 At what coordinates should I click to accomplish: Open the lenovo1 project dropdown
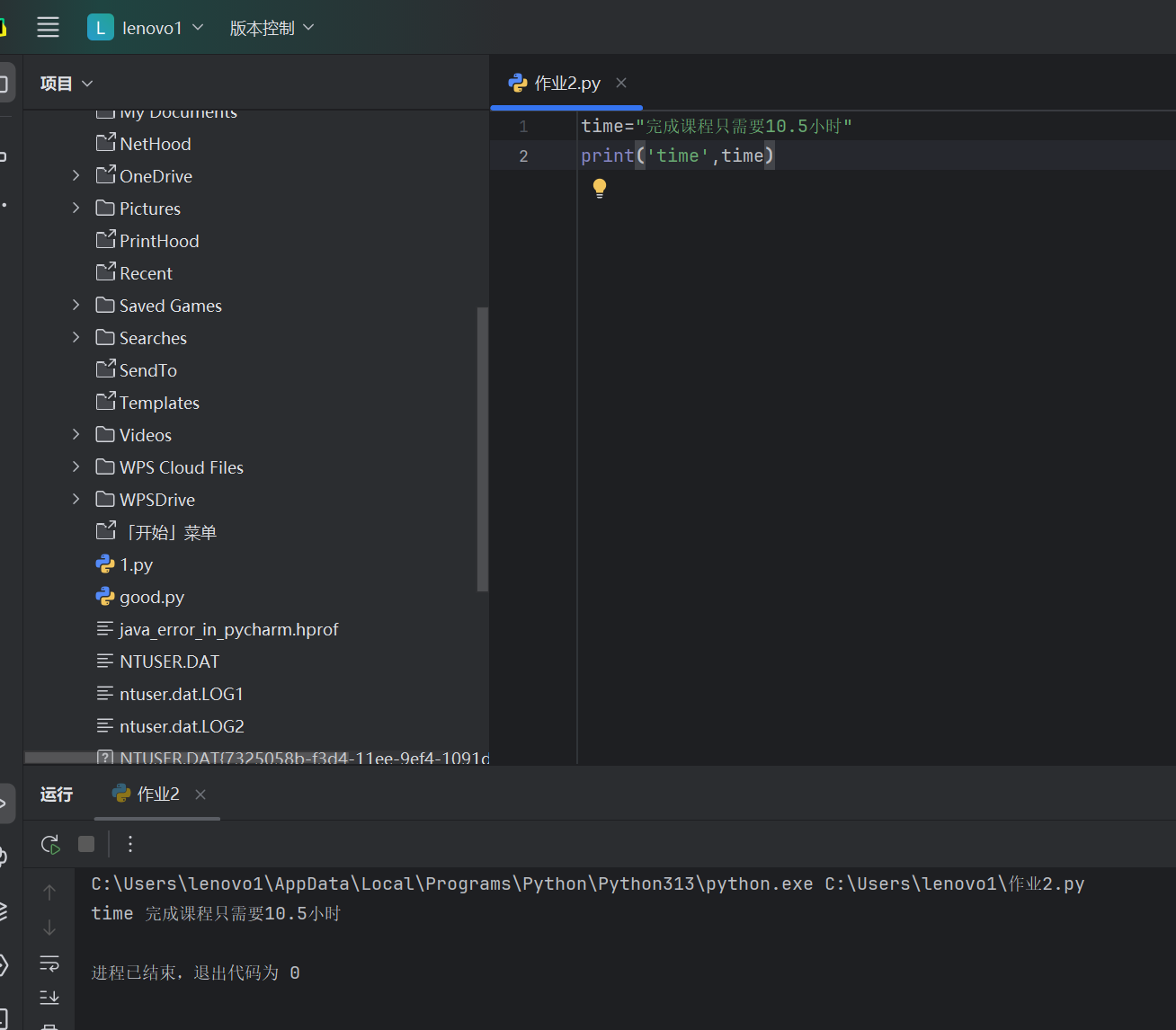[x=146, y=28]
